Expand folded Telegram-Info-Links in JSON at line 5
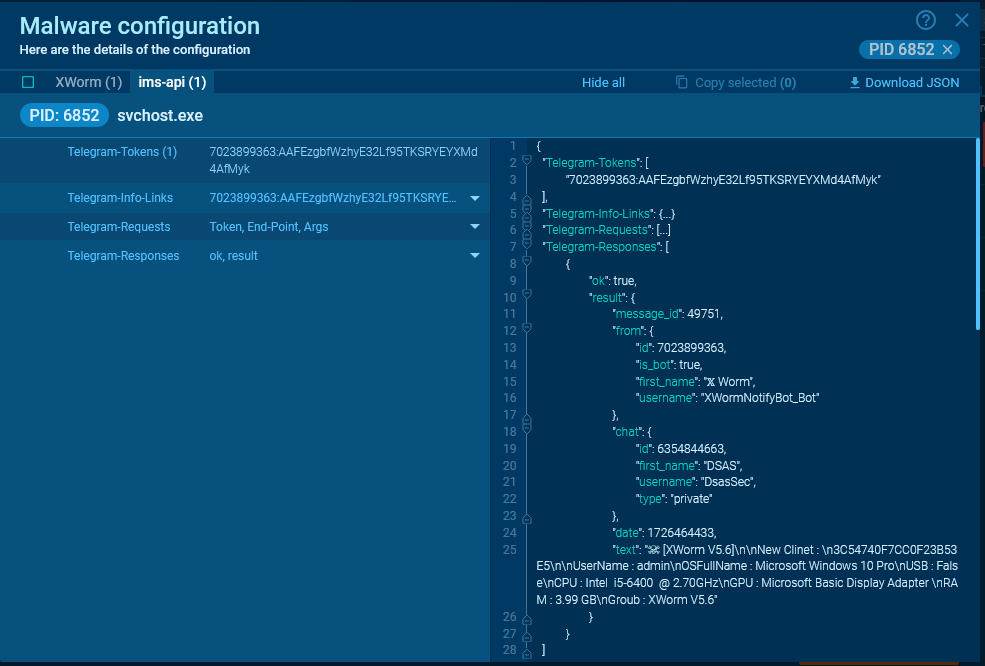 coord(526,213)
